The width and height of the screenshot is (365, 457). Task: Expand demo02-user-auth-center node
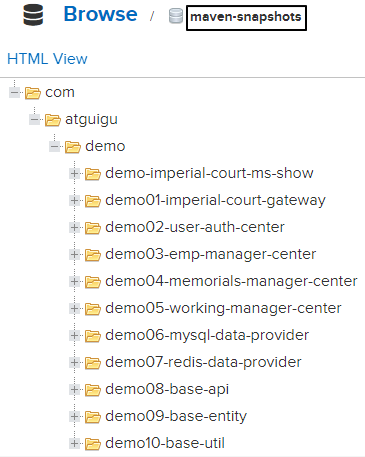[74, 228]
